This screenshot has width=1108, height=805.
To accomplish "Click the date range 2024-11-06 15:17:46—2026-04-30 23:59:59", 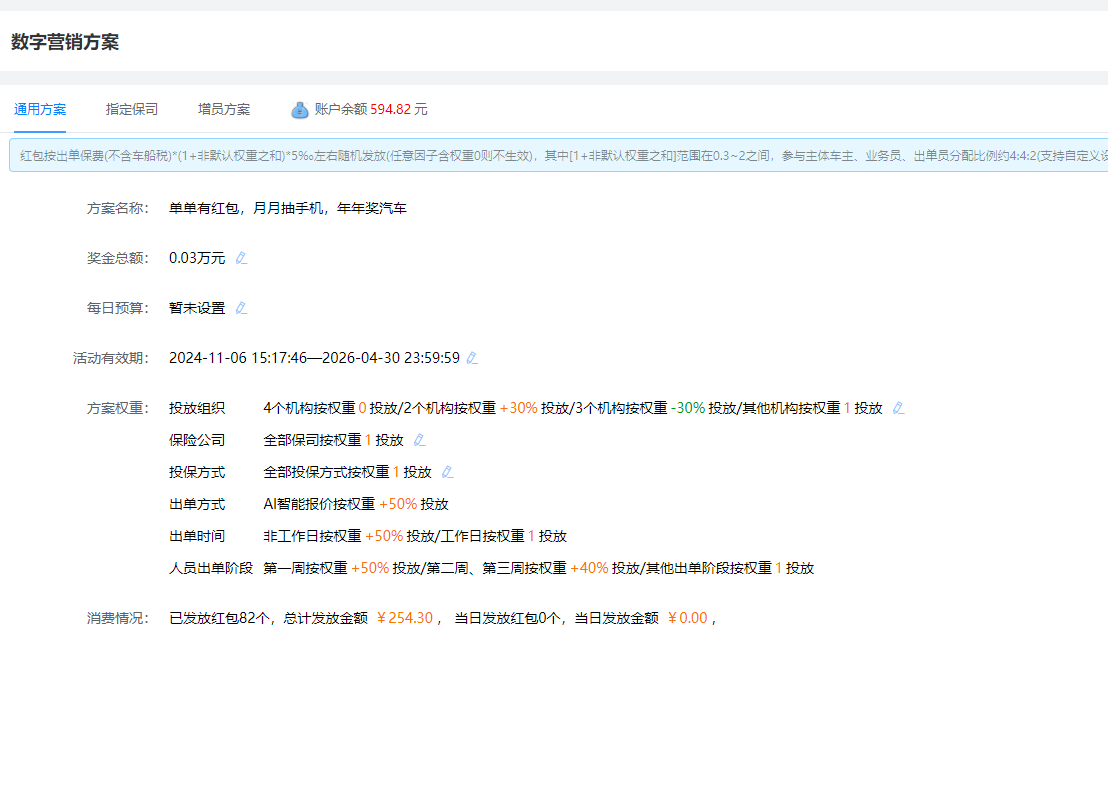I will click(x=314, y=358).
